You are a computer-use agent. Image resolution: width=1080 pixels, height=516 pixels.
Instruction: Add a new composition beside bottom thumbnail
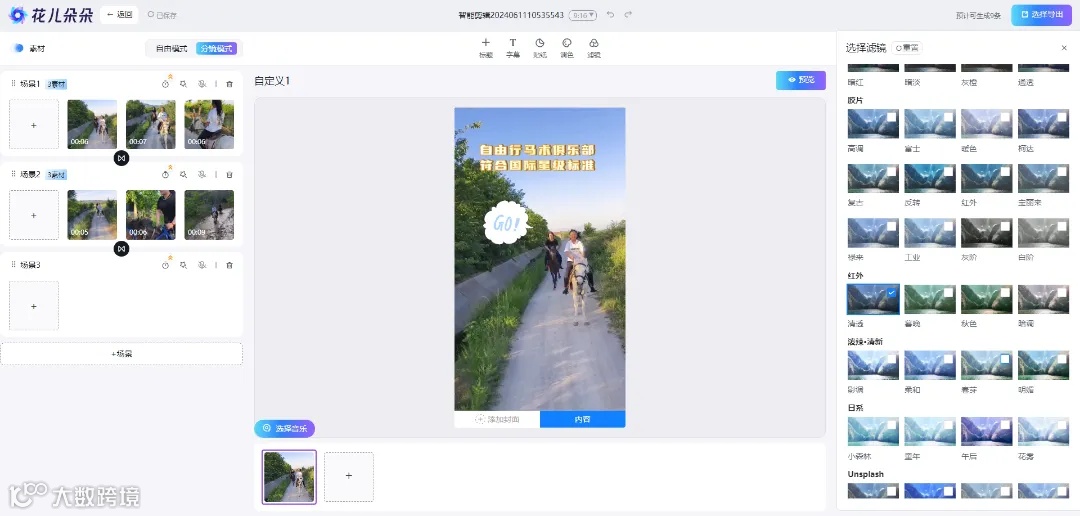pos(349,476)
